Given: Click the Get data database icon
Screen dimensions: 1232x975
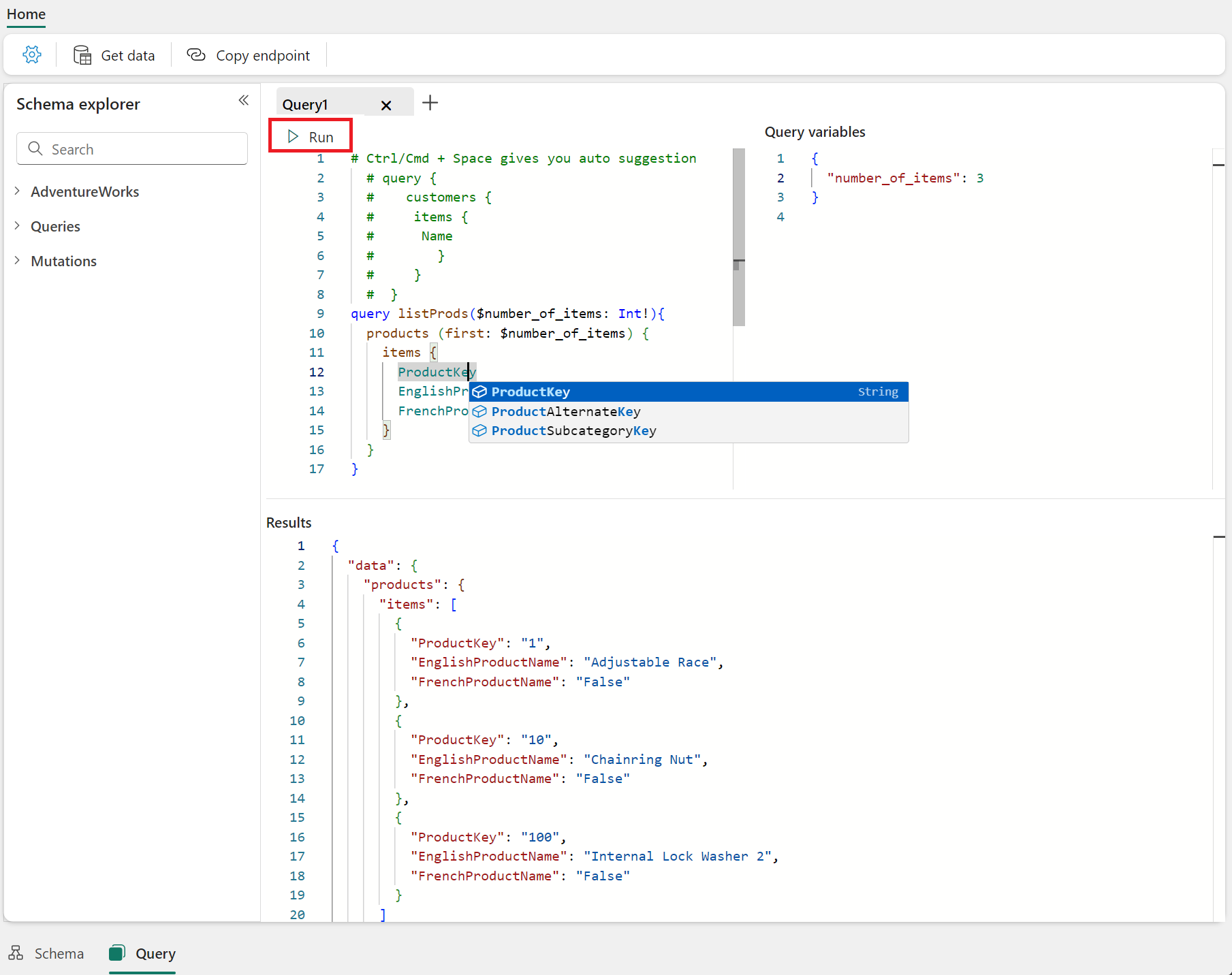Looking at the screenshot, I should [82, 55].
